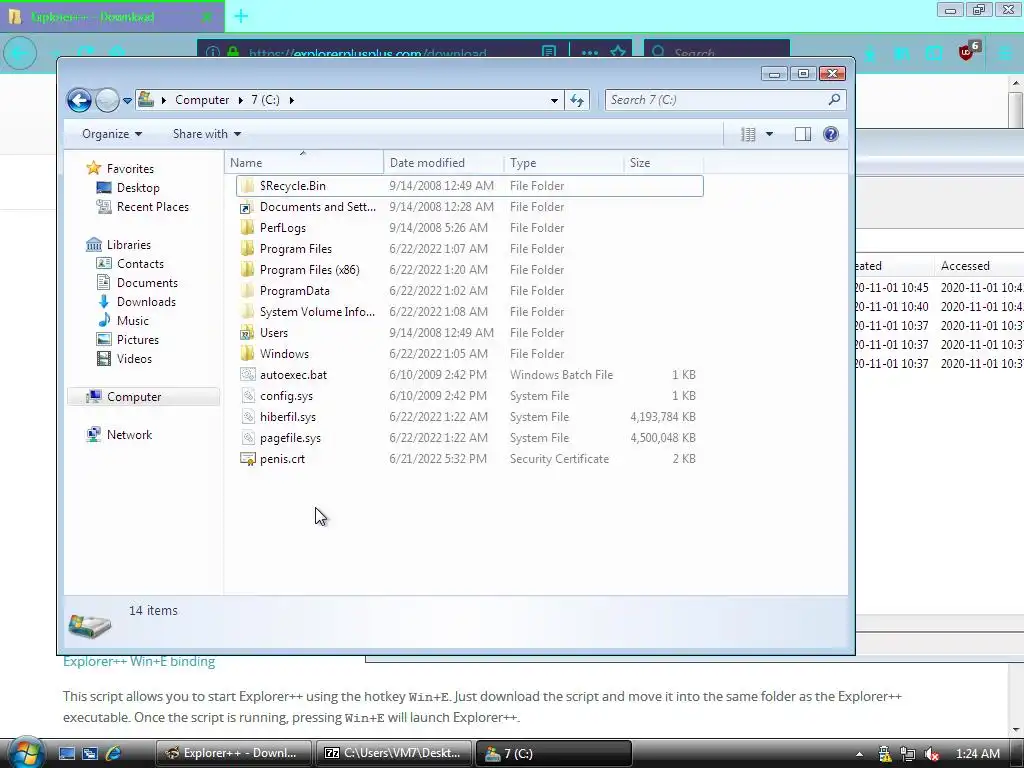
Task: Refresh the 7 (C:) folder view
Action: pyautogui.click(x=577, y=100)
